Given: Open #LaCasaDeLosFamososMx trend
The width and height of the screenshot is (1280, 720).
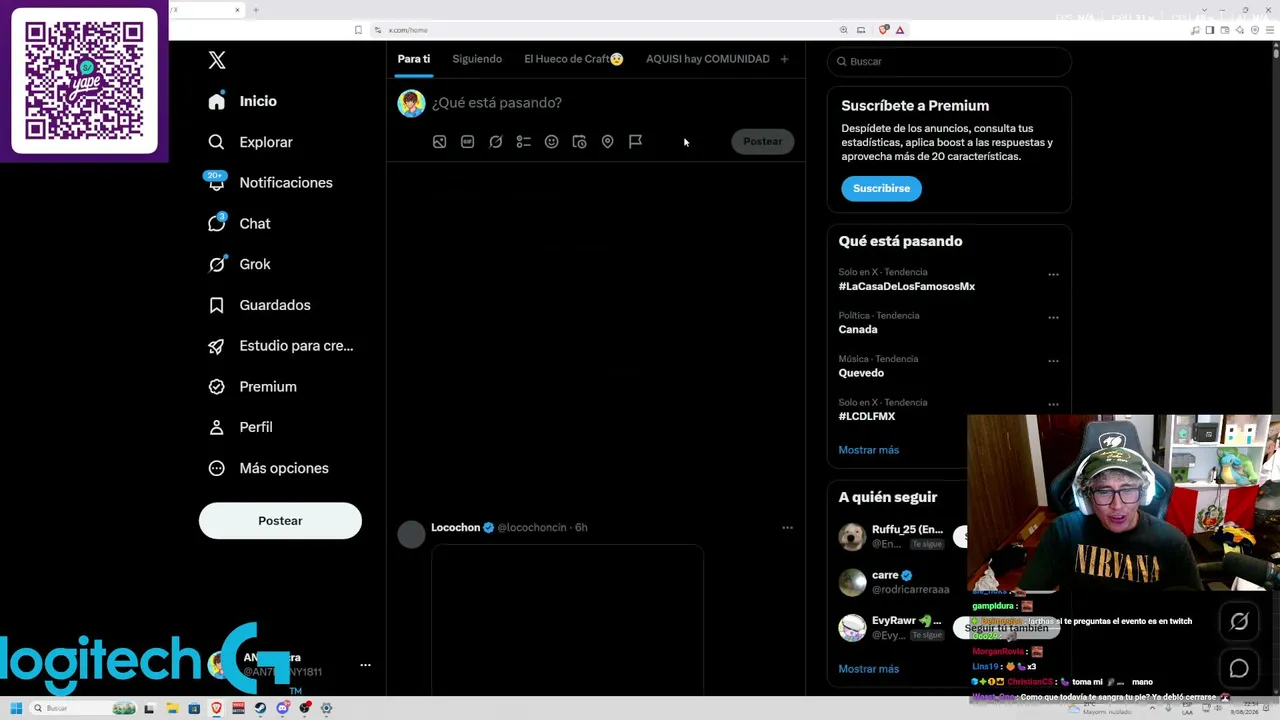Looking at the screenshot, I should coord(907,287).
